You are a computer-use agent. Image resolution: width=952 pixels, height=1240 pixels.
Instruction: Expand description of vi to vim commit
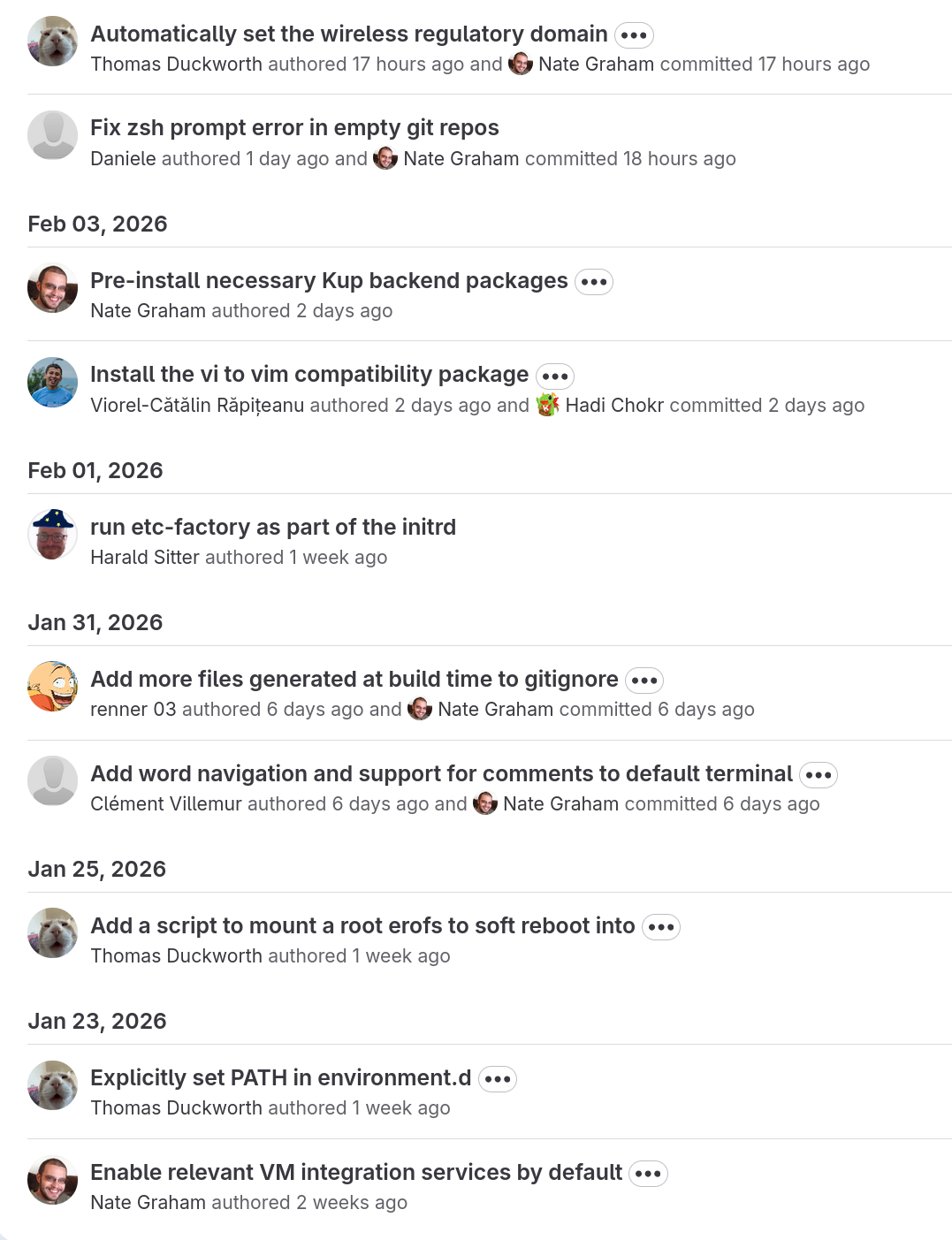(x=555, y=376)
